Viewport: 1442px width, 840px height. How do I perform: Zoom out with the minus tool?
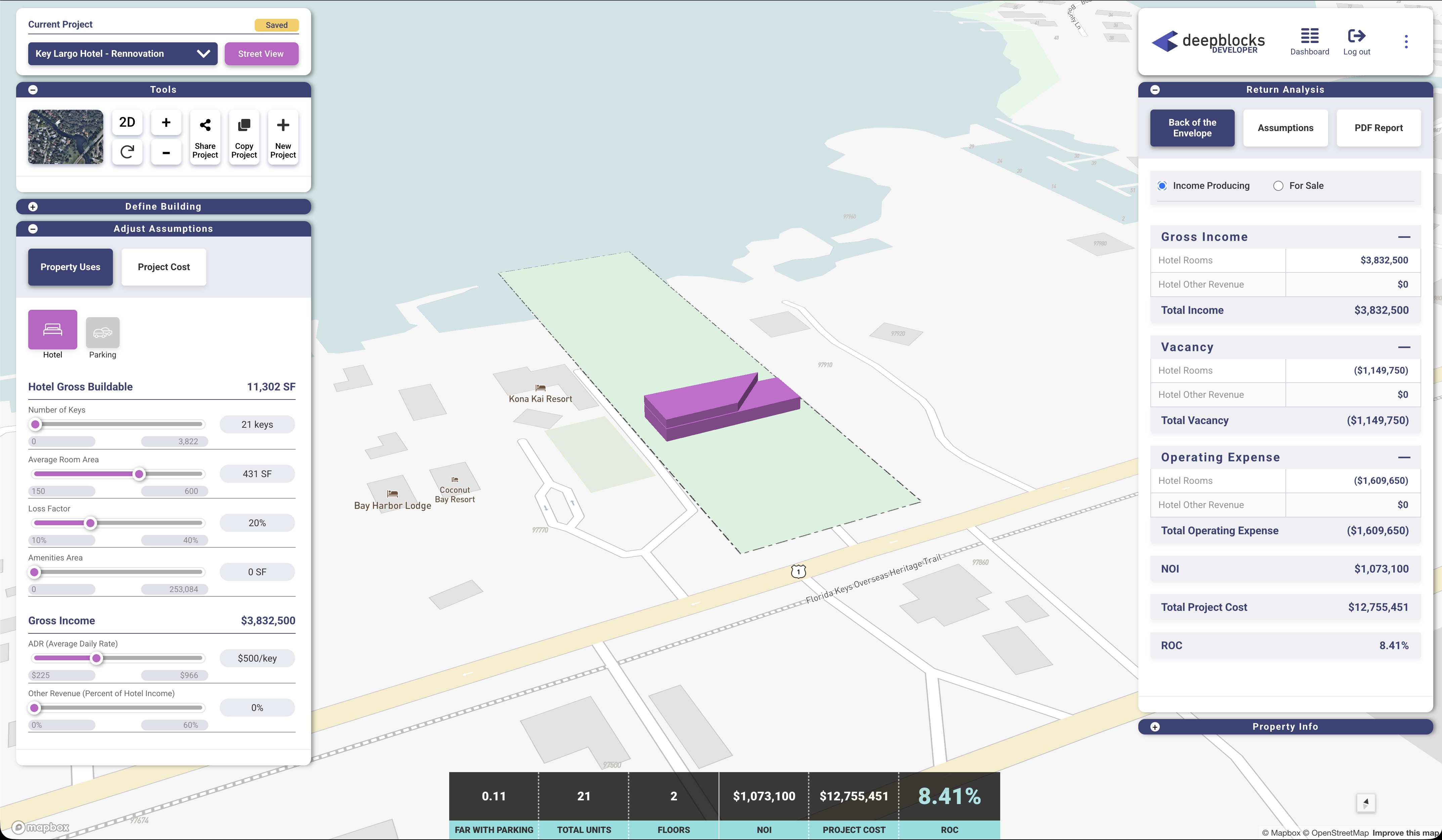[166, 152]
